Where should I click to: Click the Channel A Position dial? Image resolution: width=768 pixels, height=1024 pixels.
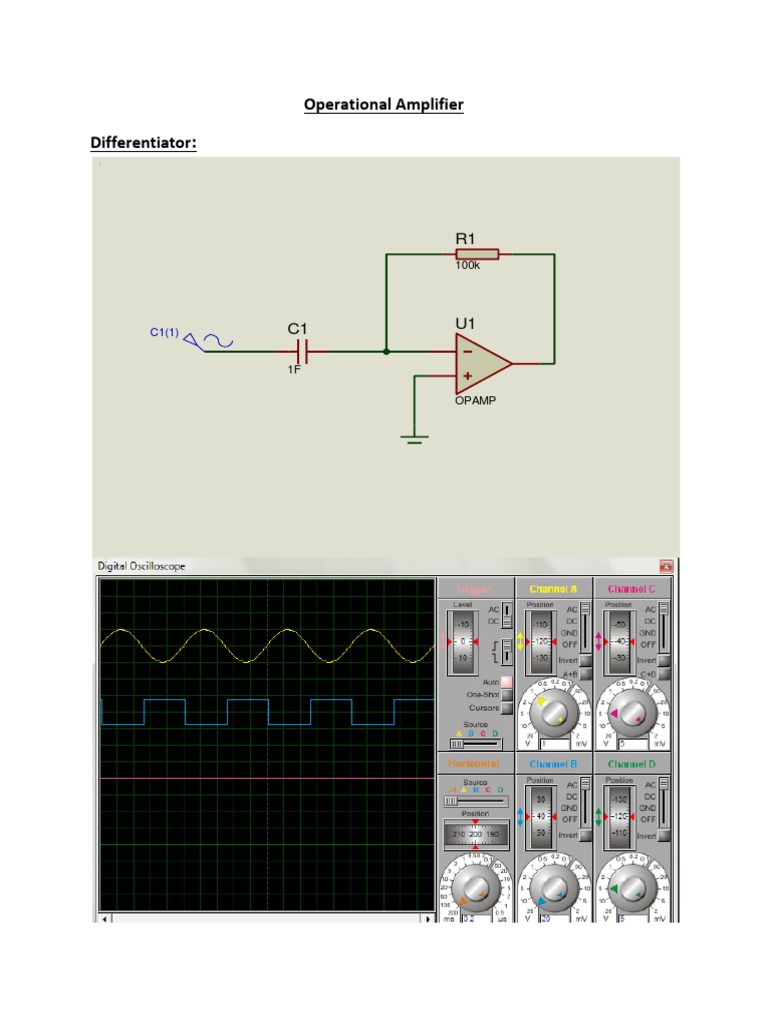tap(541, 641)
